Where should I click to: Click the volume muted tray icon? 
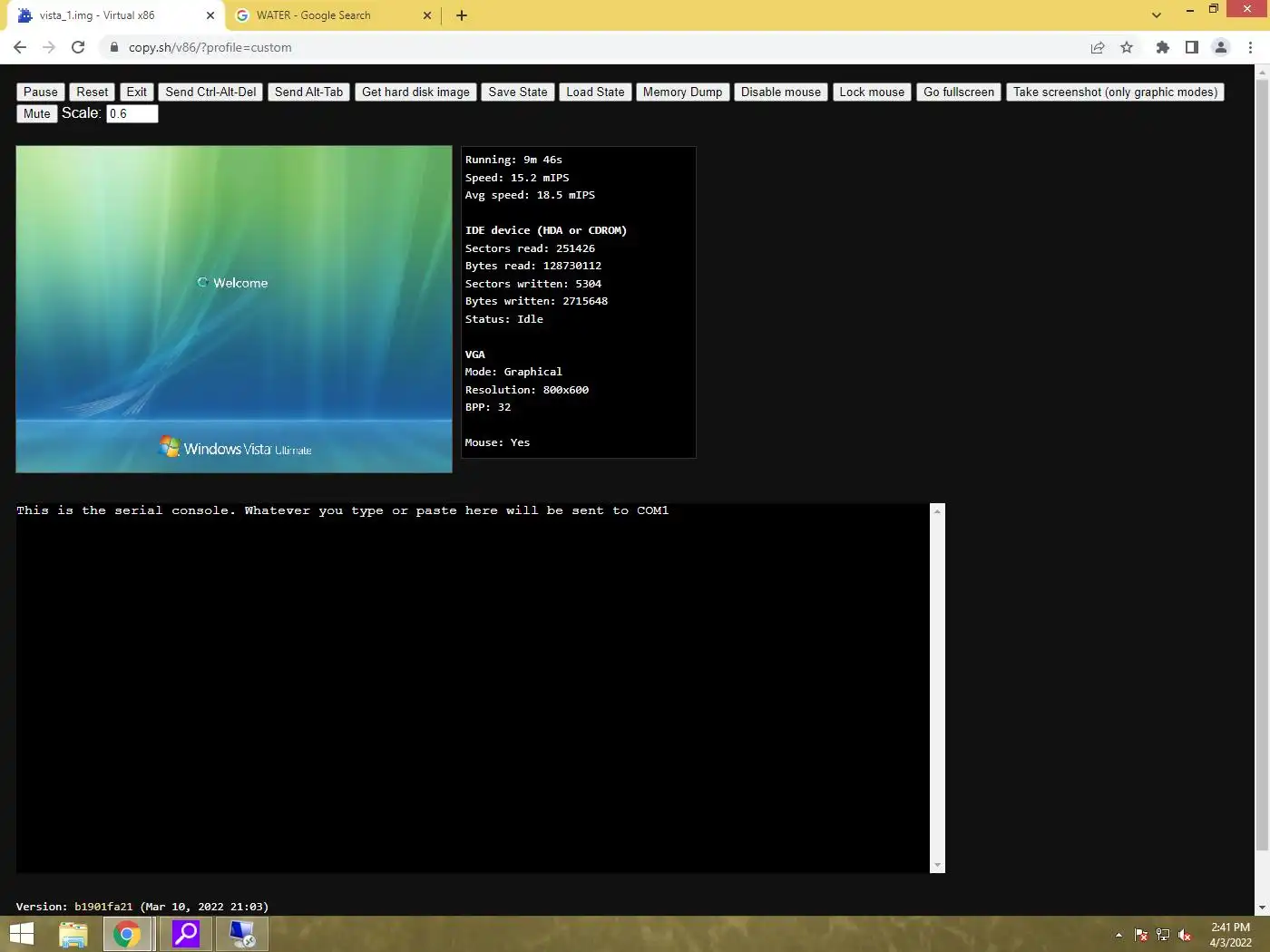point(1185,935)
